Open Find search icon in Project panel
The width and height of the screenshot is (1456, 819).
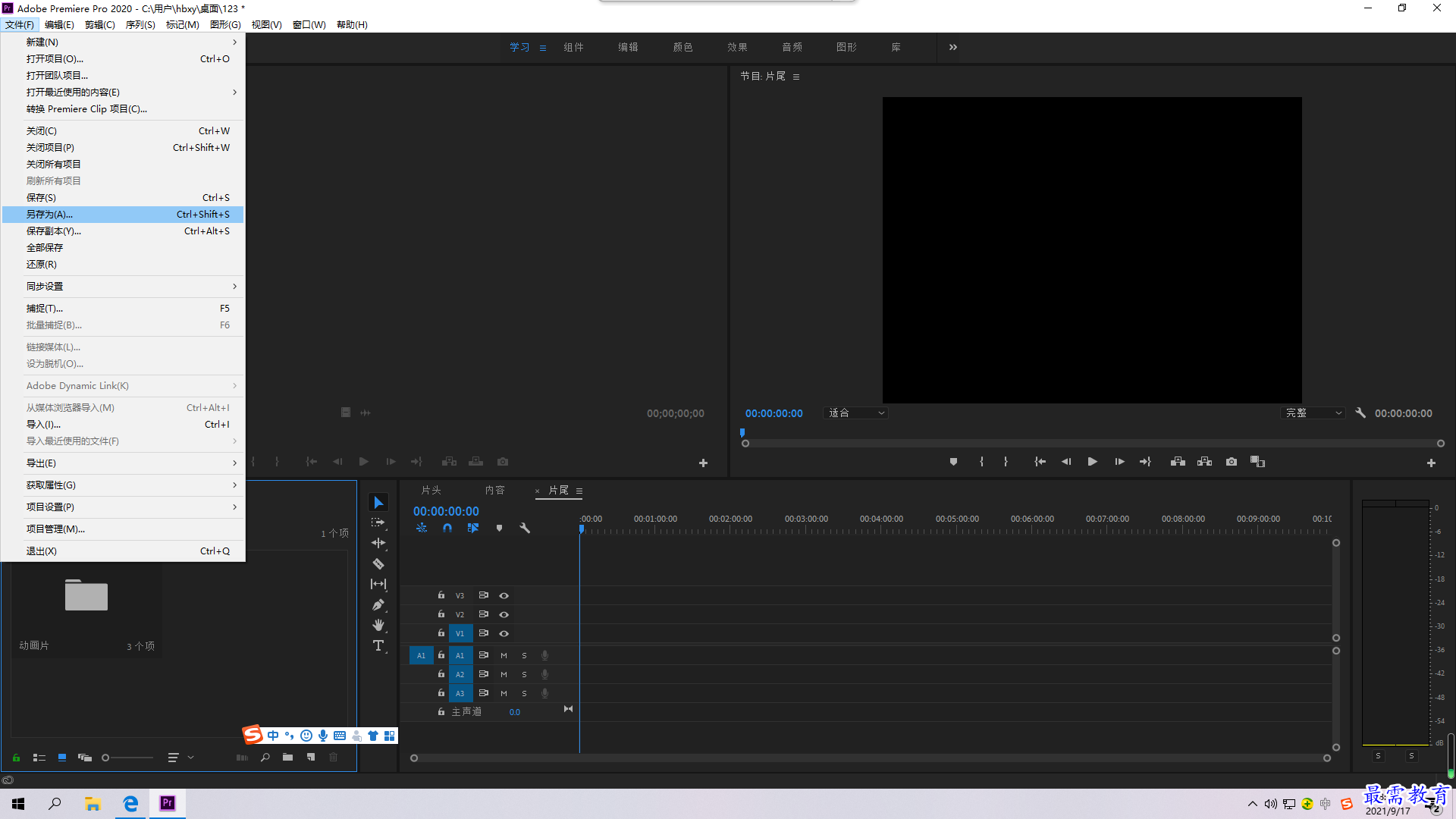(265, 757)
